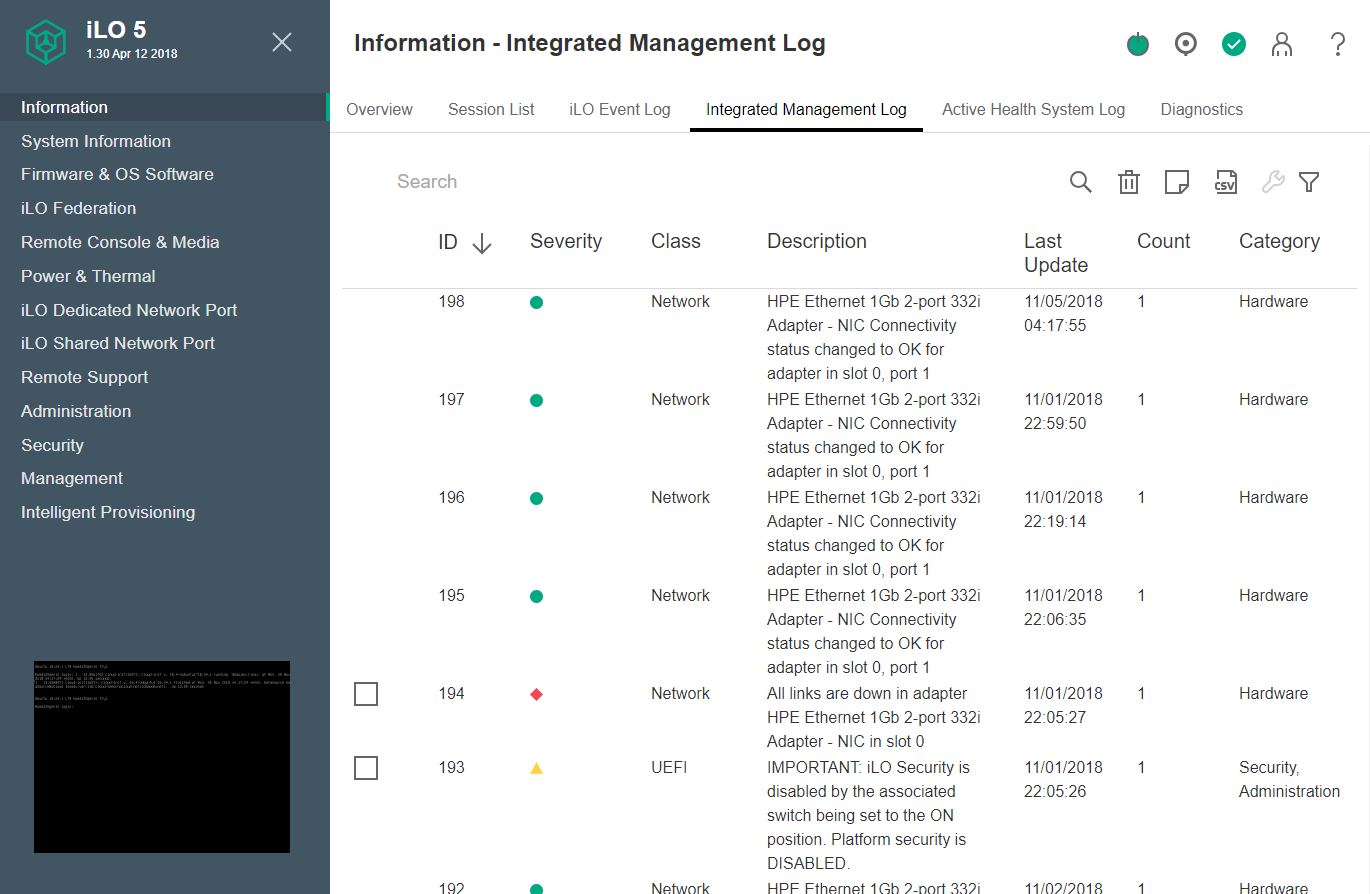Open help via the question mark icon
This screenshot has width=1370, height=894.
tap(1337, 44)
